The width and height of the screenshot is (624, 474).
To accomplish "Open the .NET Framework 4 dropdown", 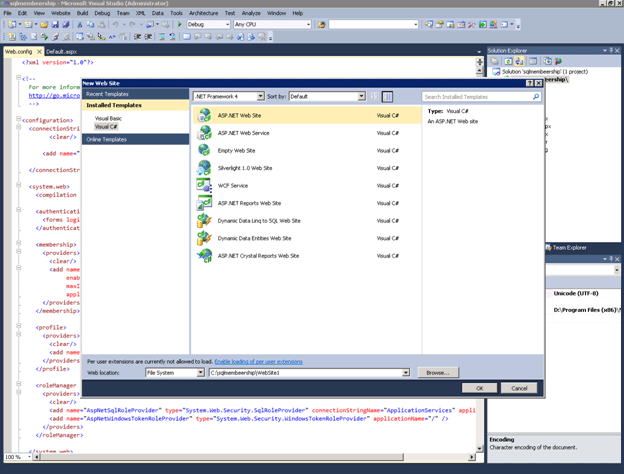I will tap(260, 96).
